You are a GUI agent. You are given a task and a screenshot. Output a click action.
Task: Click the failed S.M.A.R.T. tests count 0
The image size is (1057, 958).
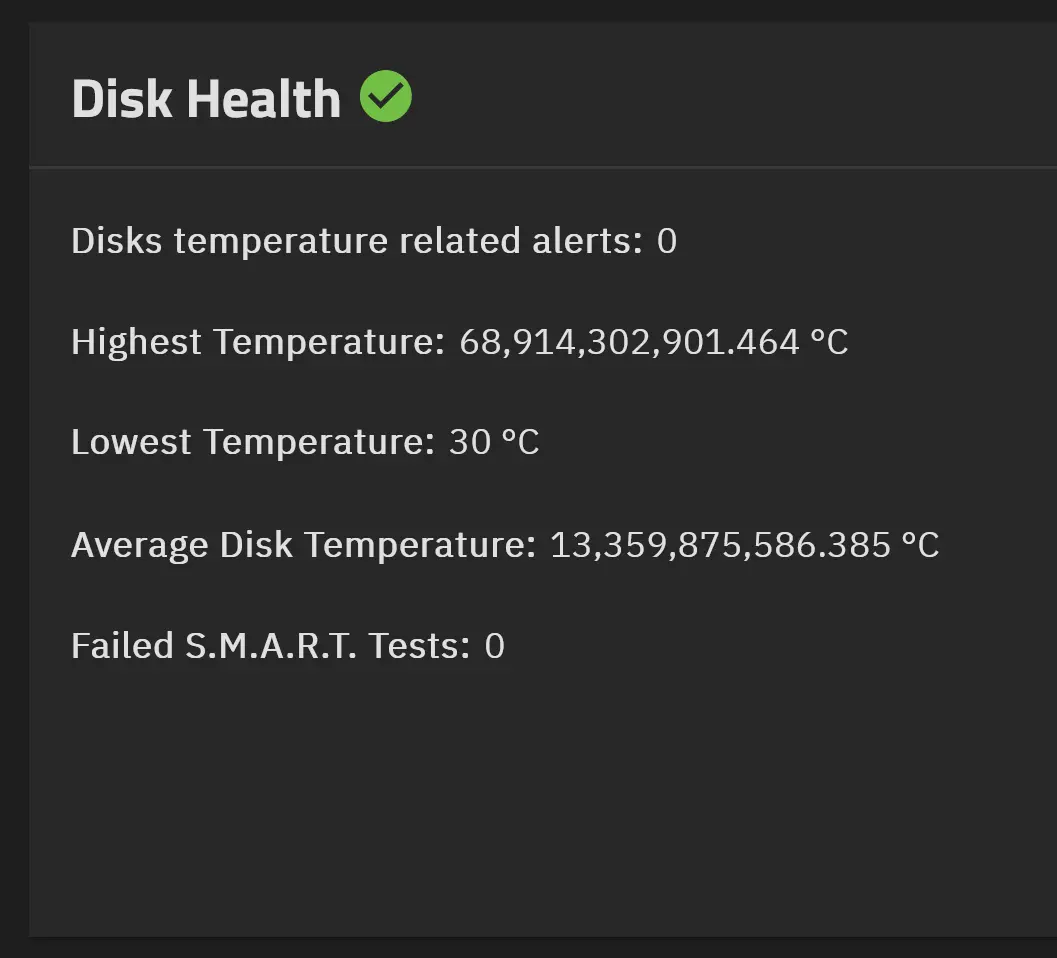pos(495,646)
